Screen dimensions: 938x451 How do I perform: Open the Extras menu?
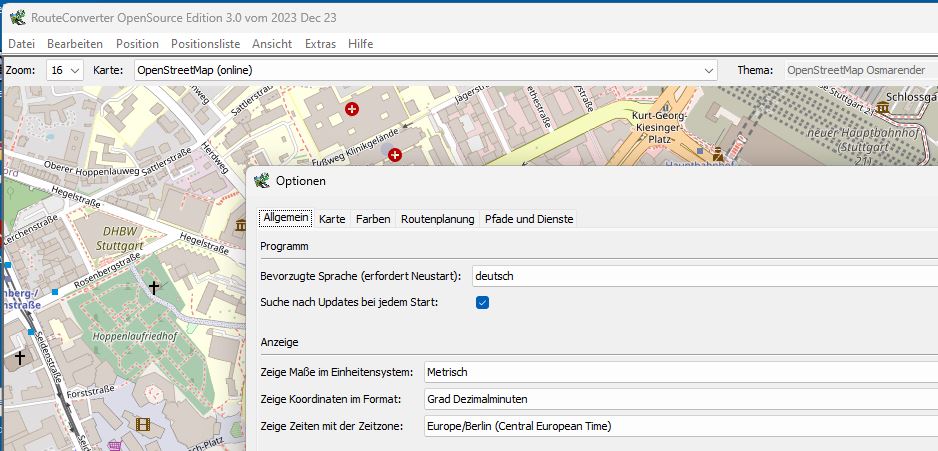point(320,44)
